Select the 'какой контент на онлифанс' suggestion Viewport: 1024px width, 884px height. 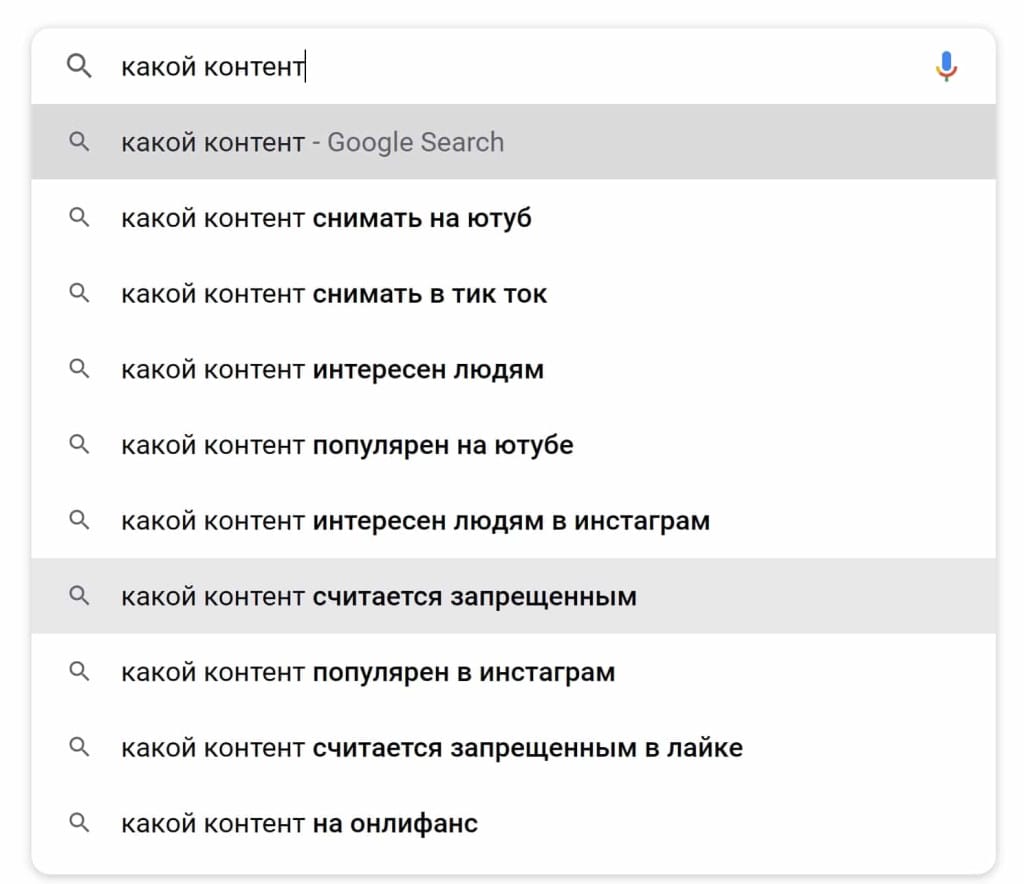pyautogui.click(x=299, y=823)
